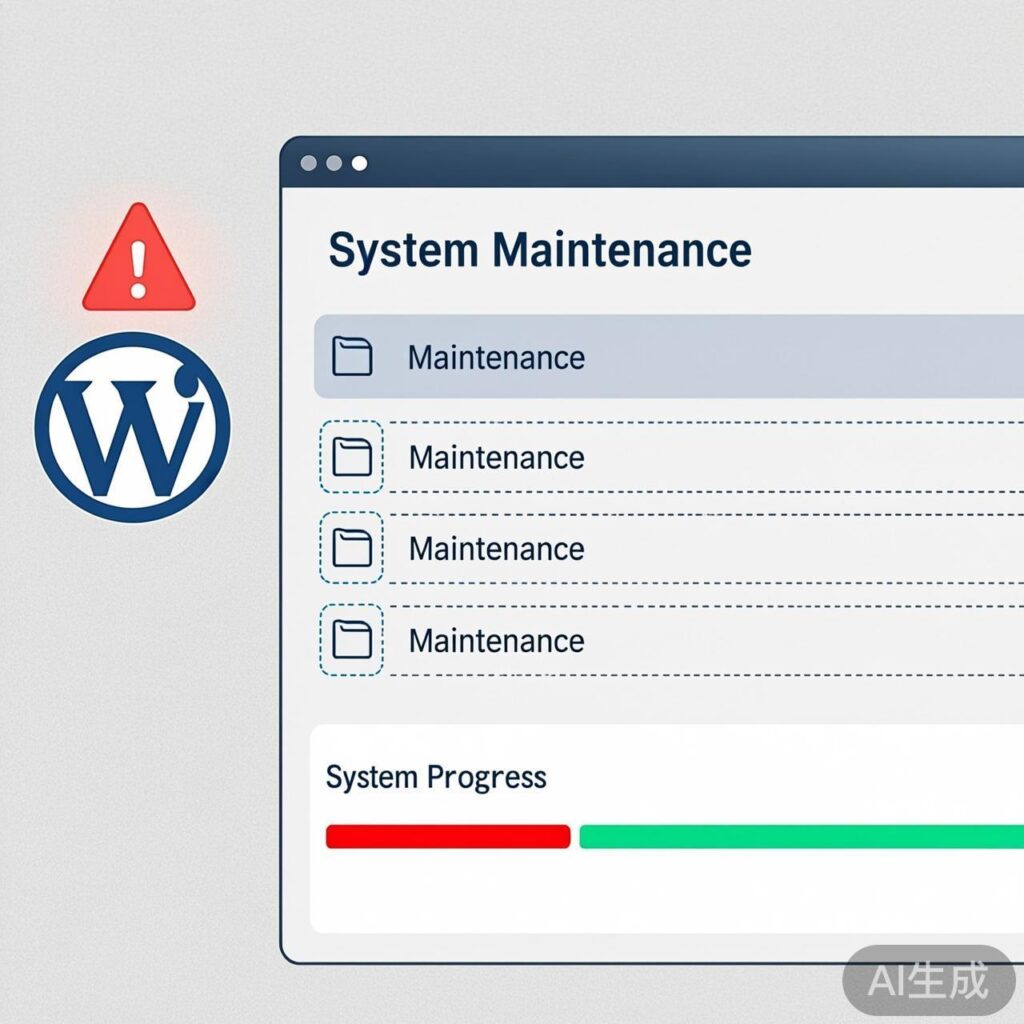Click the first gray dot in title bar
Viewport: 1024px width, 1024px height.
[x=308, y=163]
